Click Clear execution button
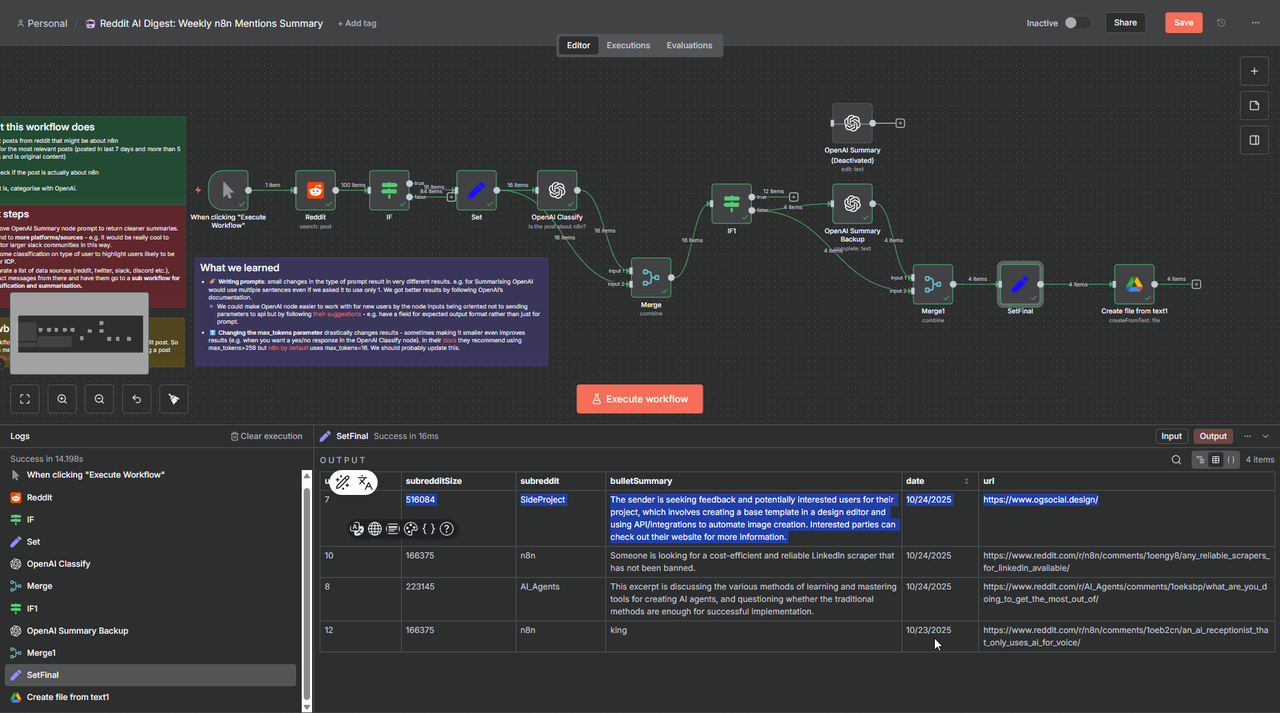This screenshot has width=1280, height=713. click(266, 436)
